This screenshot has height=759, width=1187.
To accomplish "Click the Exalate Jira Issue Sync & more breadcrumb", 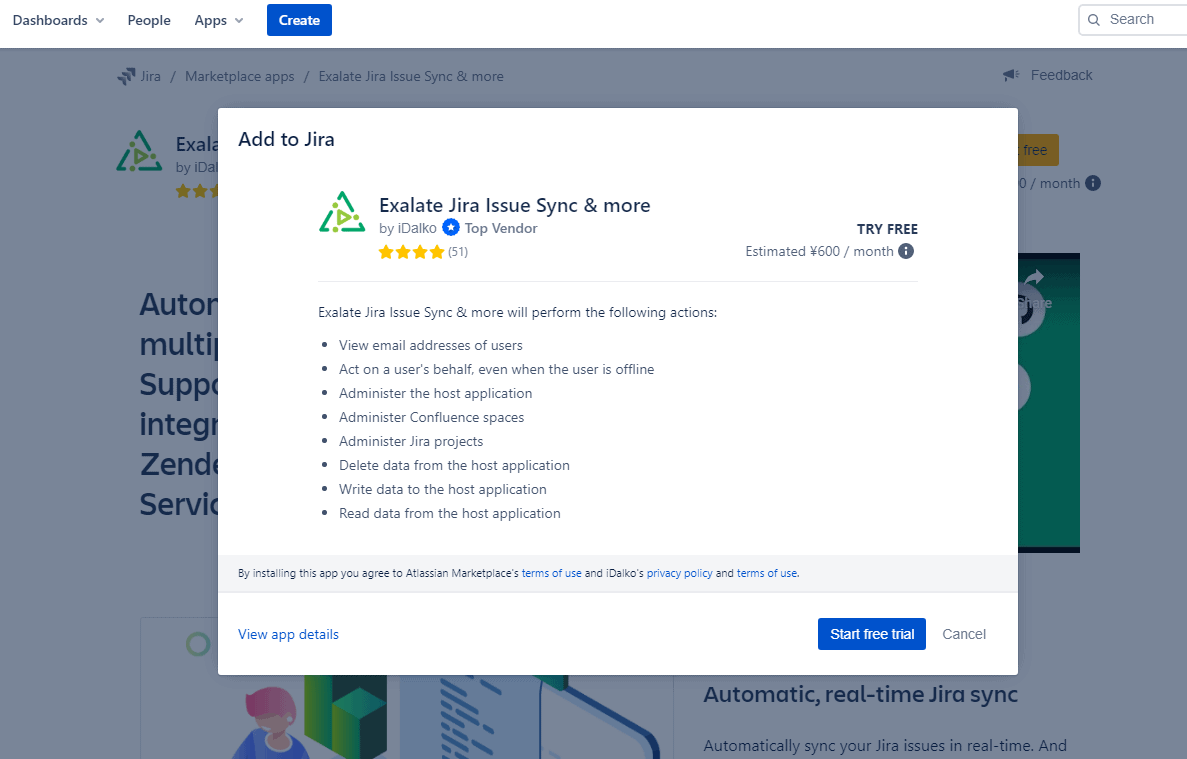I will (x=411, y=76).
